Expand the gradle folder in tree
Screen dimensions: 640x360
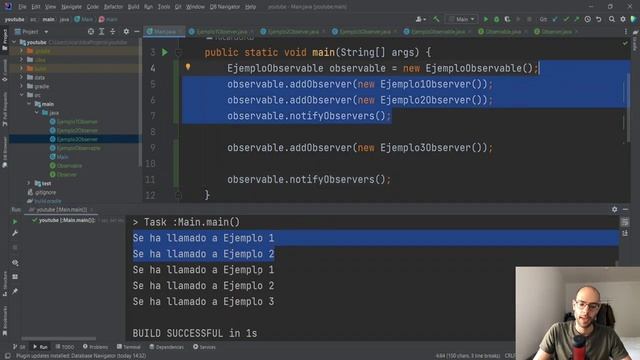point(22,86)
